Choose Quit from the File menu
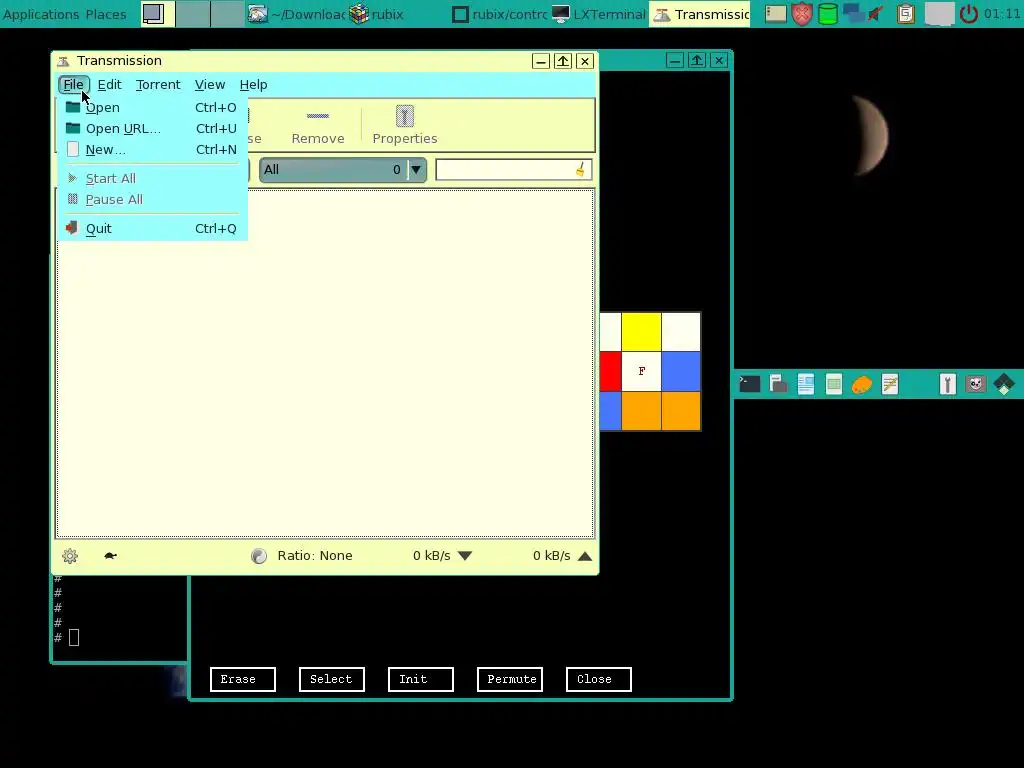This screenshot has width=1024, height=768. click(x=152, y=229)
